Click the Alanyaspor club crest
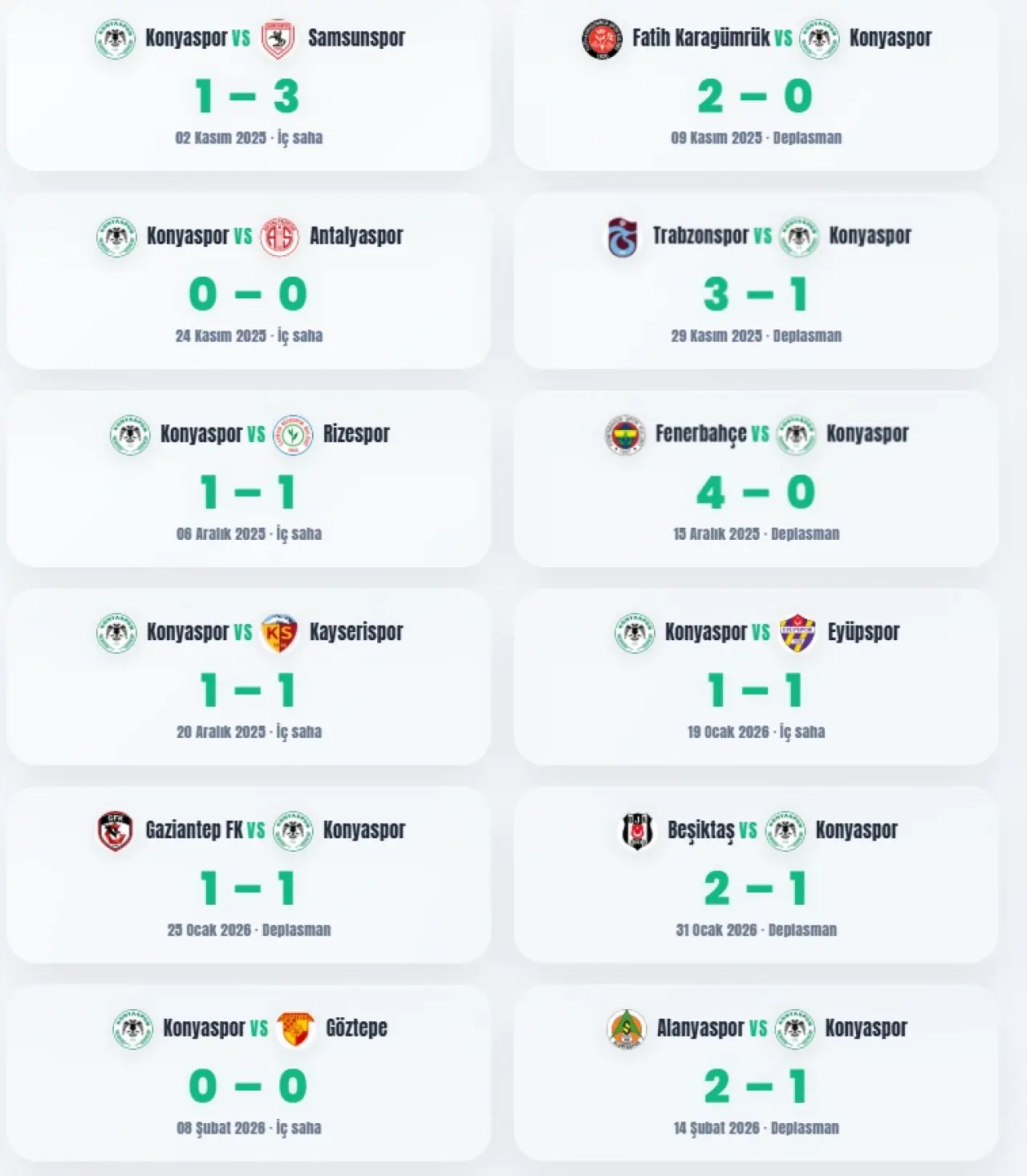Screen dimensions: 1027x1176 627,1029
